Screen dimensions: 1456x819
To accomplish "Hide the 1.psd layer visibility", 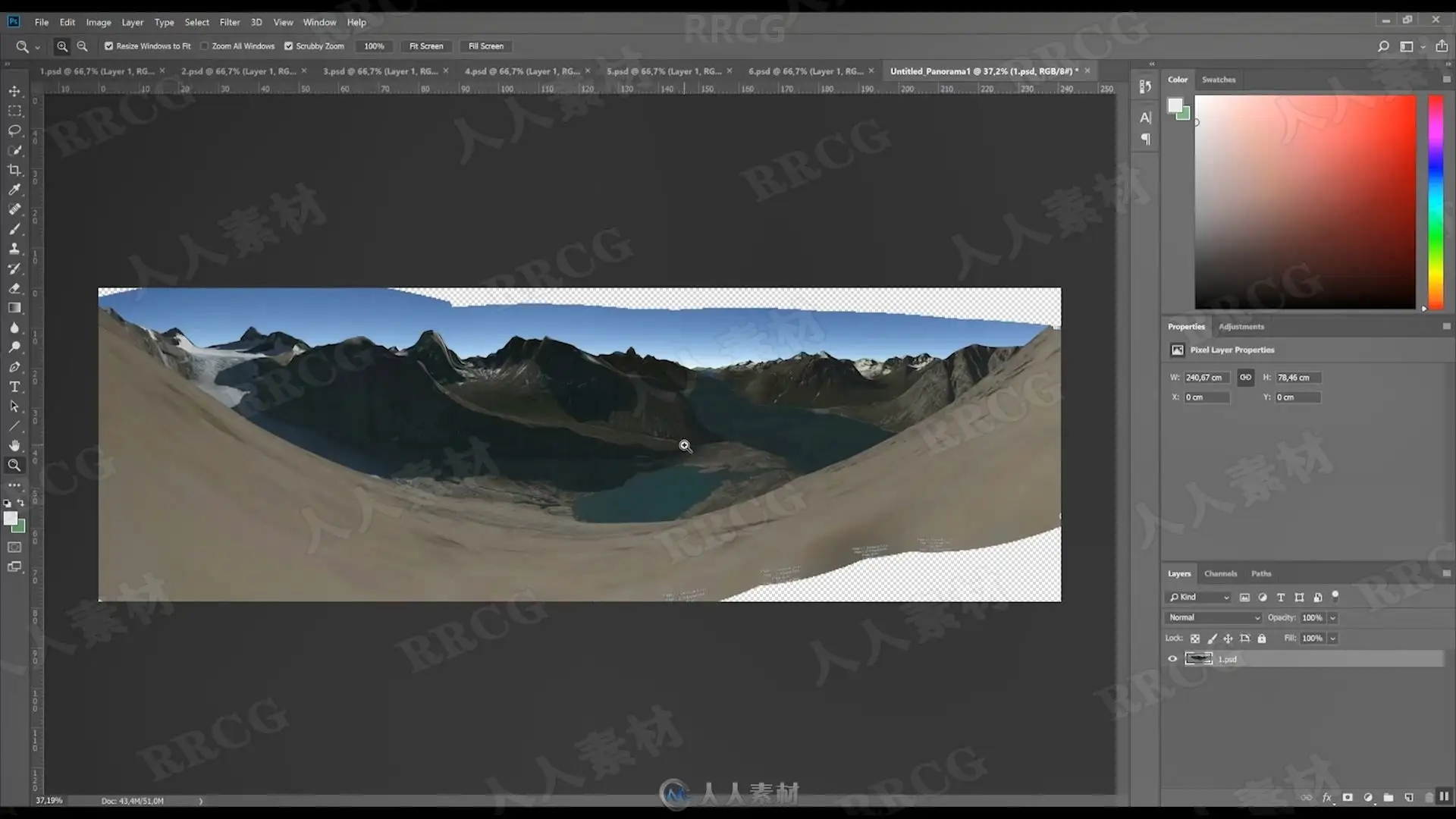I will coord(1172,659).
